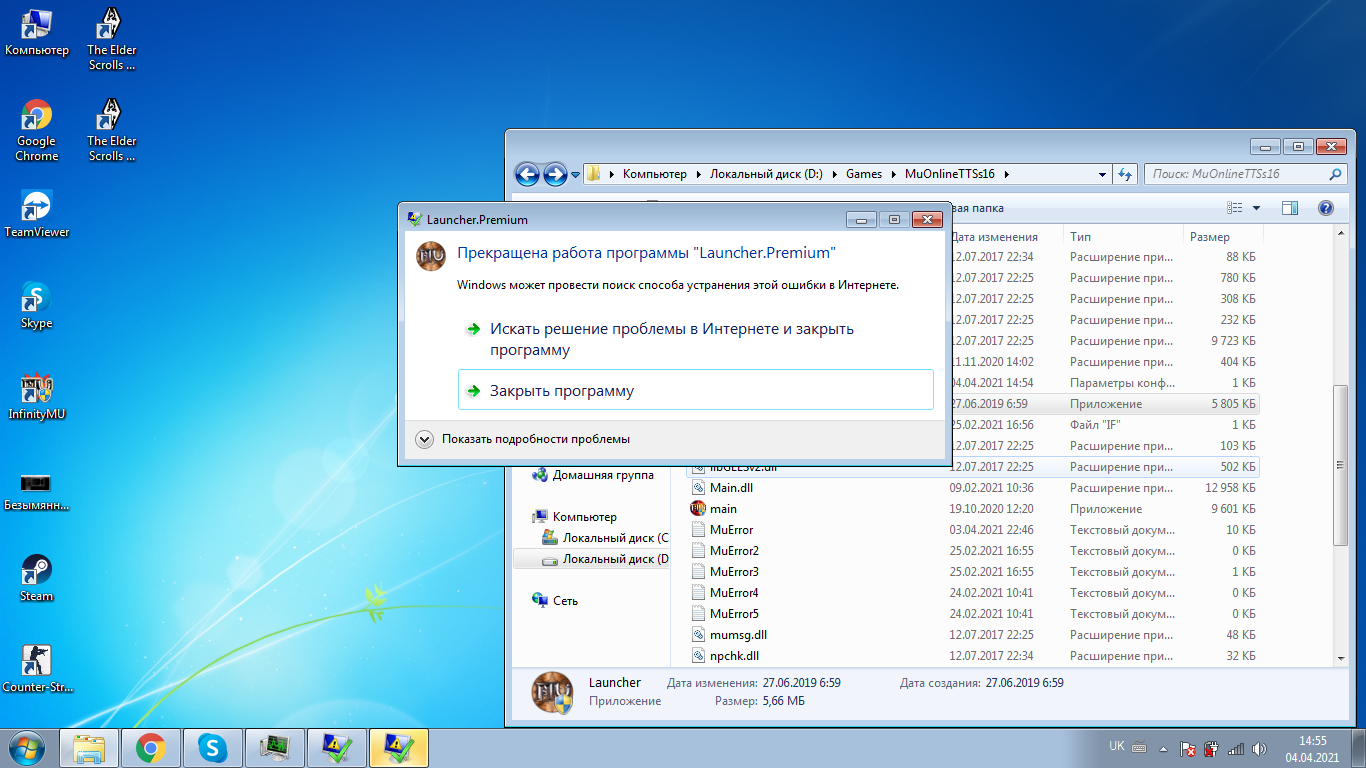Open the InfinityMU desktop shortcut
Screen dimensions: 1366x768
click(x=36, y=395)
